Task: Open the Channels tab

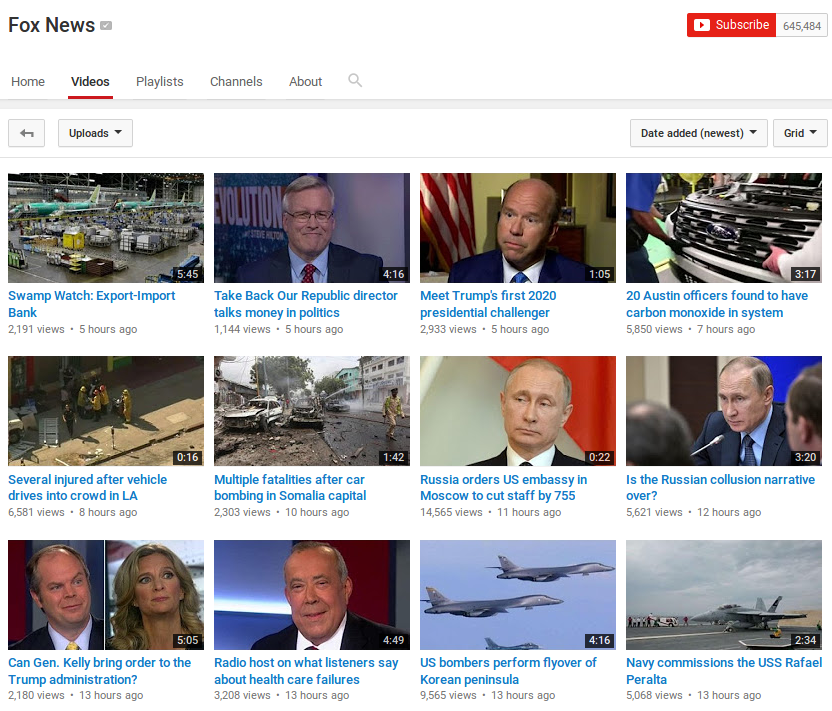Action: coord(236,82)
